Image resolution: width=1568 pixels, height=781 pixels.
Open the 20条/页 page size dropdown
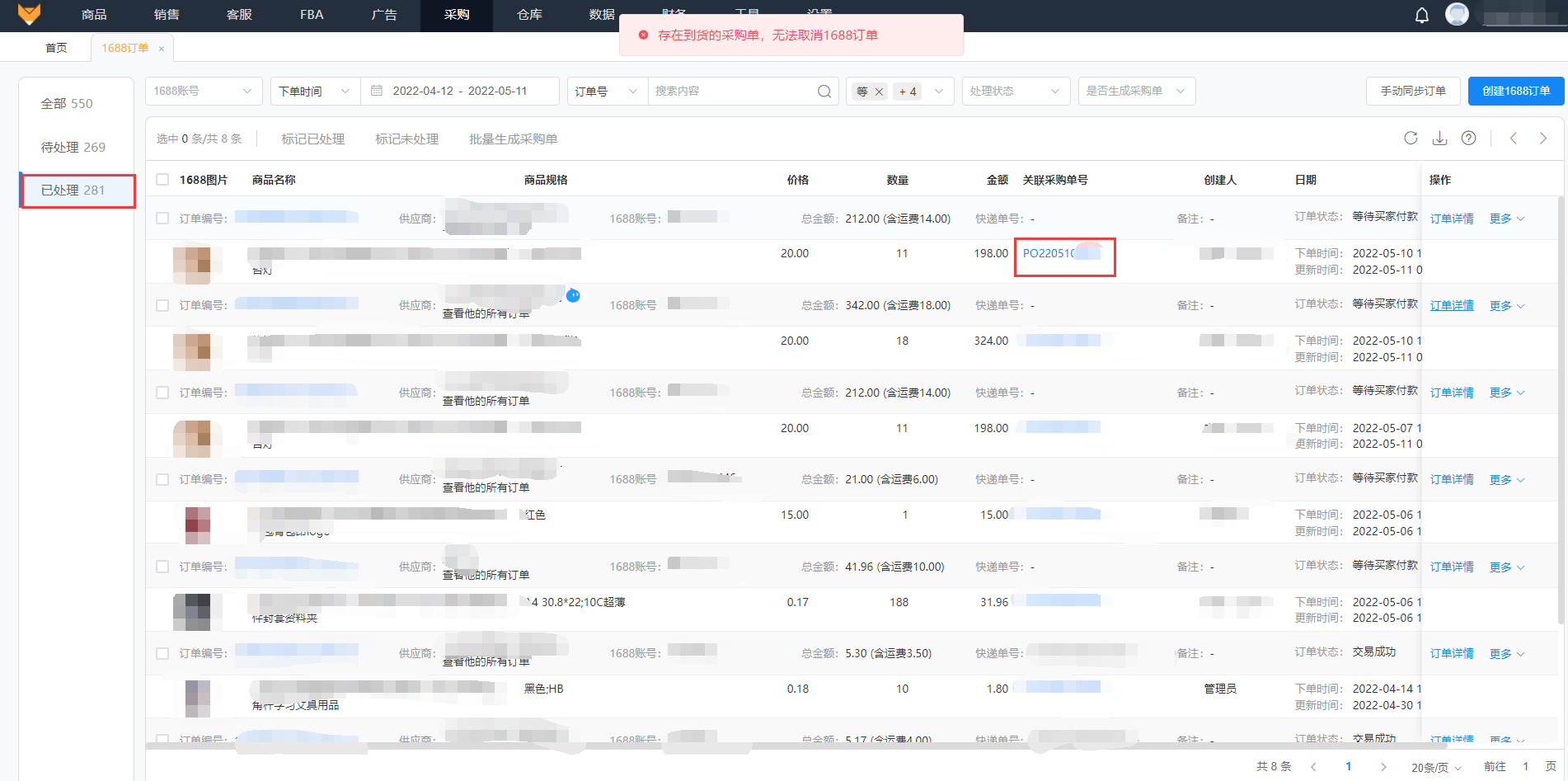[1436, 767]
